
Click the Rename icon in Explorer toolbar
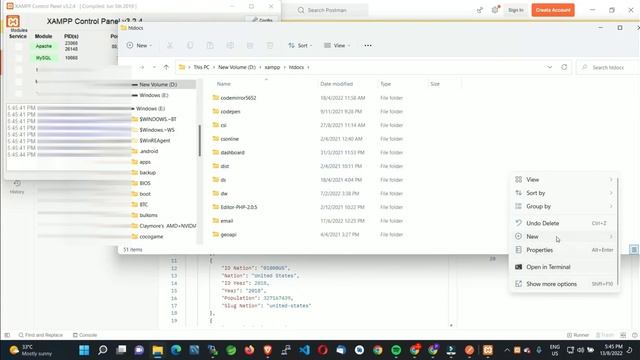(230, 46)
